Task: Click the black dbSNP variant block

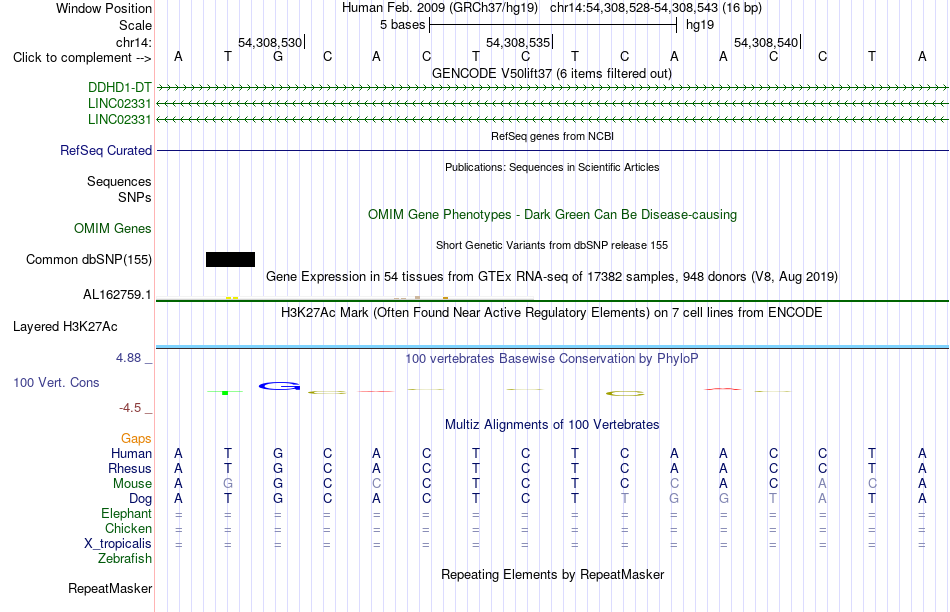Action: (x=230, y=259)
